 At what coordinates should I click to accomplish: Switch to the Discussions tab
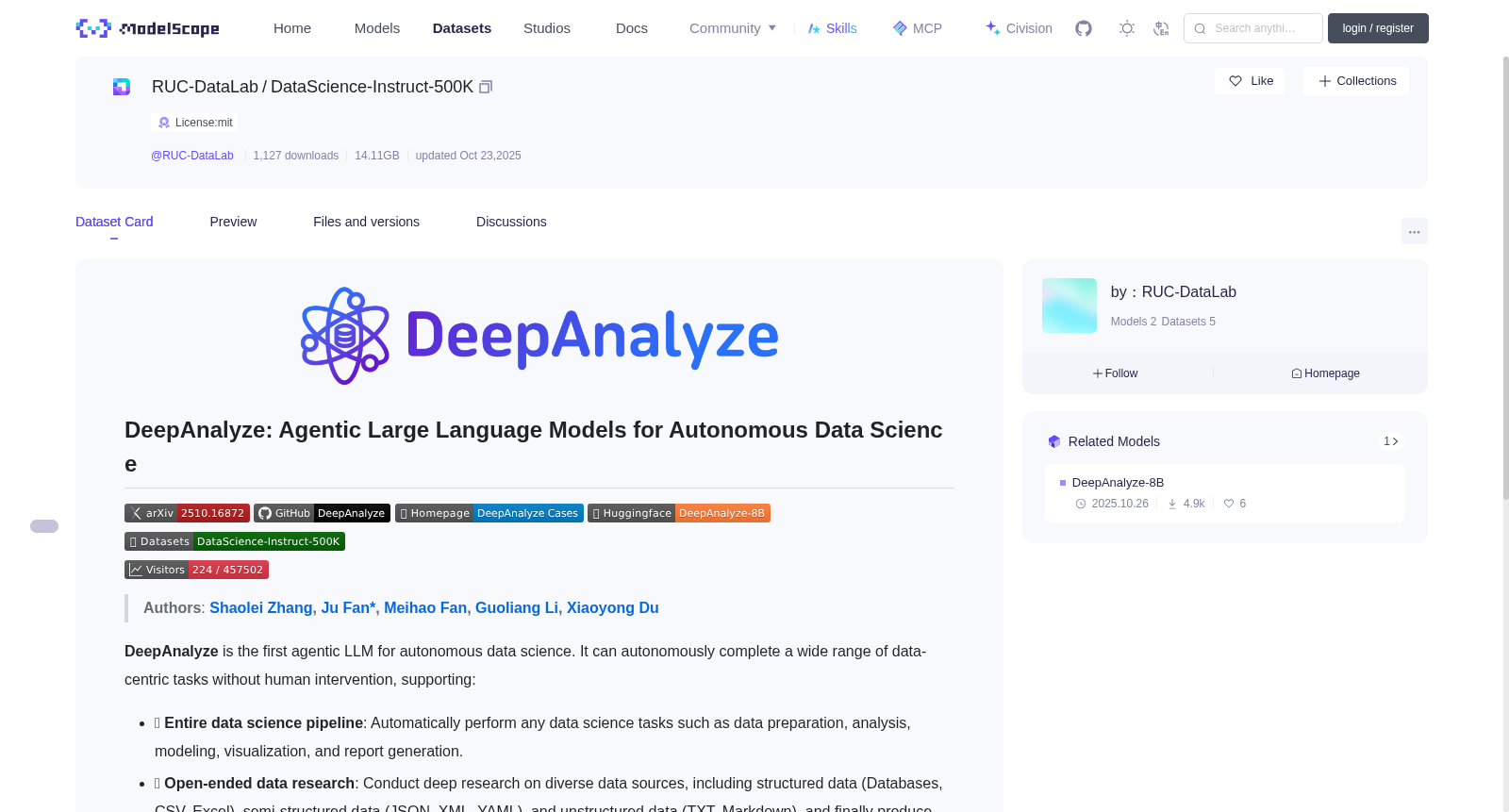click(x=511, y=222)
